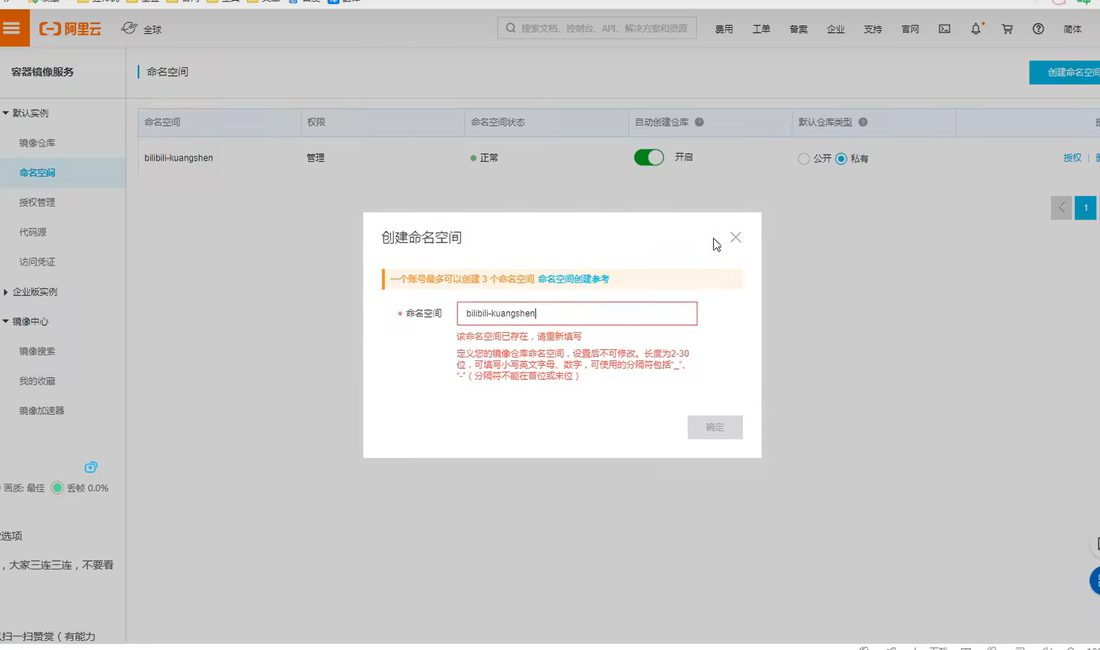The height and width of the screenshot is (650, 1100).
Task: Open the notifications bell
Action: tap(976, 29)
